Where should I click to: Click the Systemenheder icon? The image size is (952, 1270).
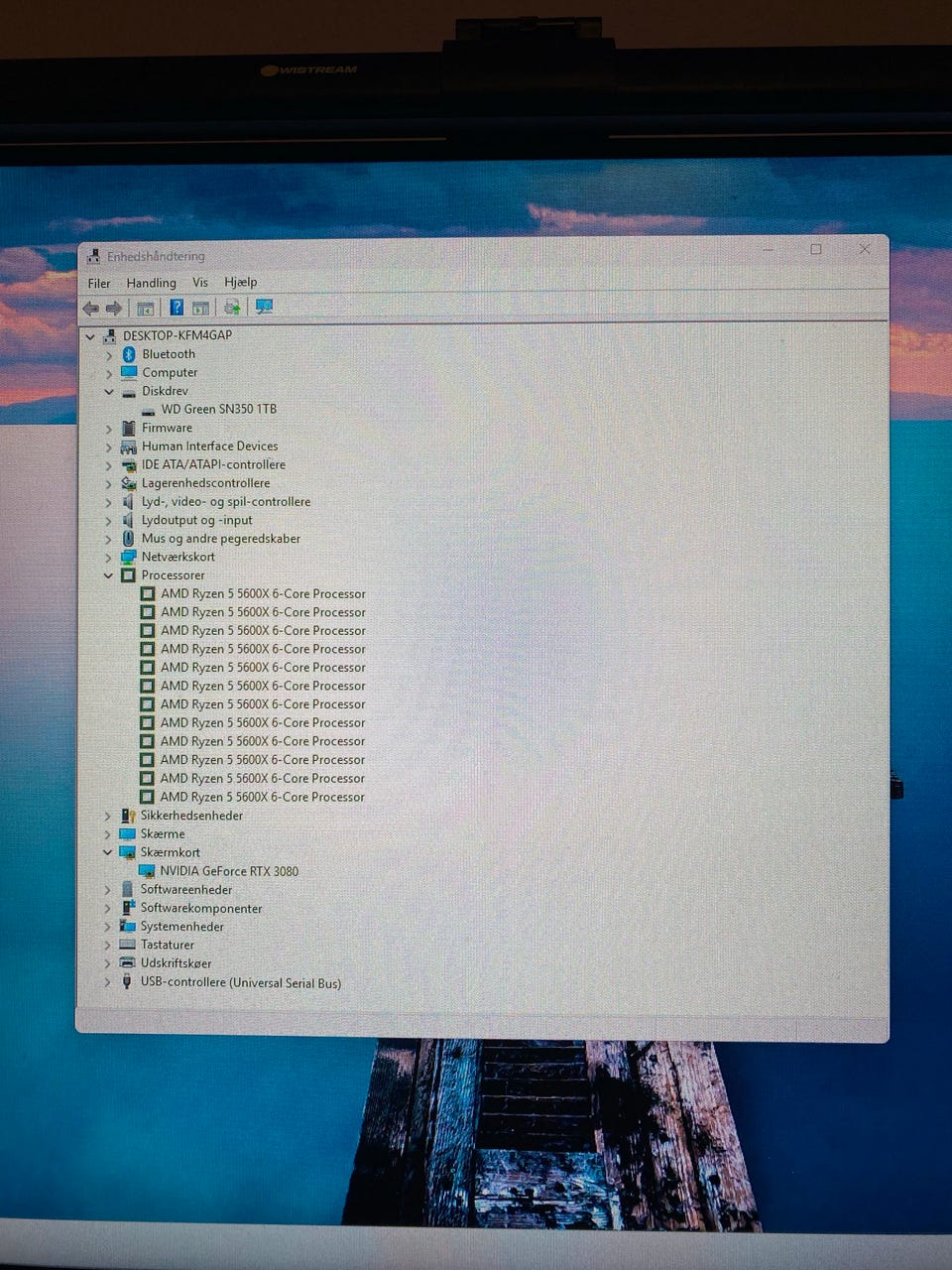(x=127, y=926)
